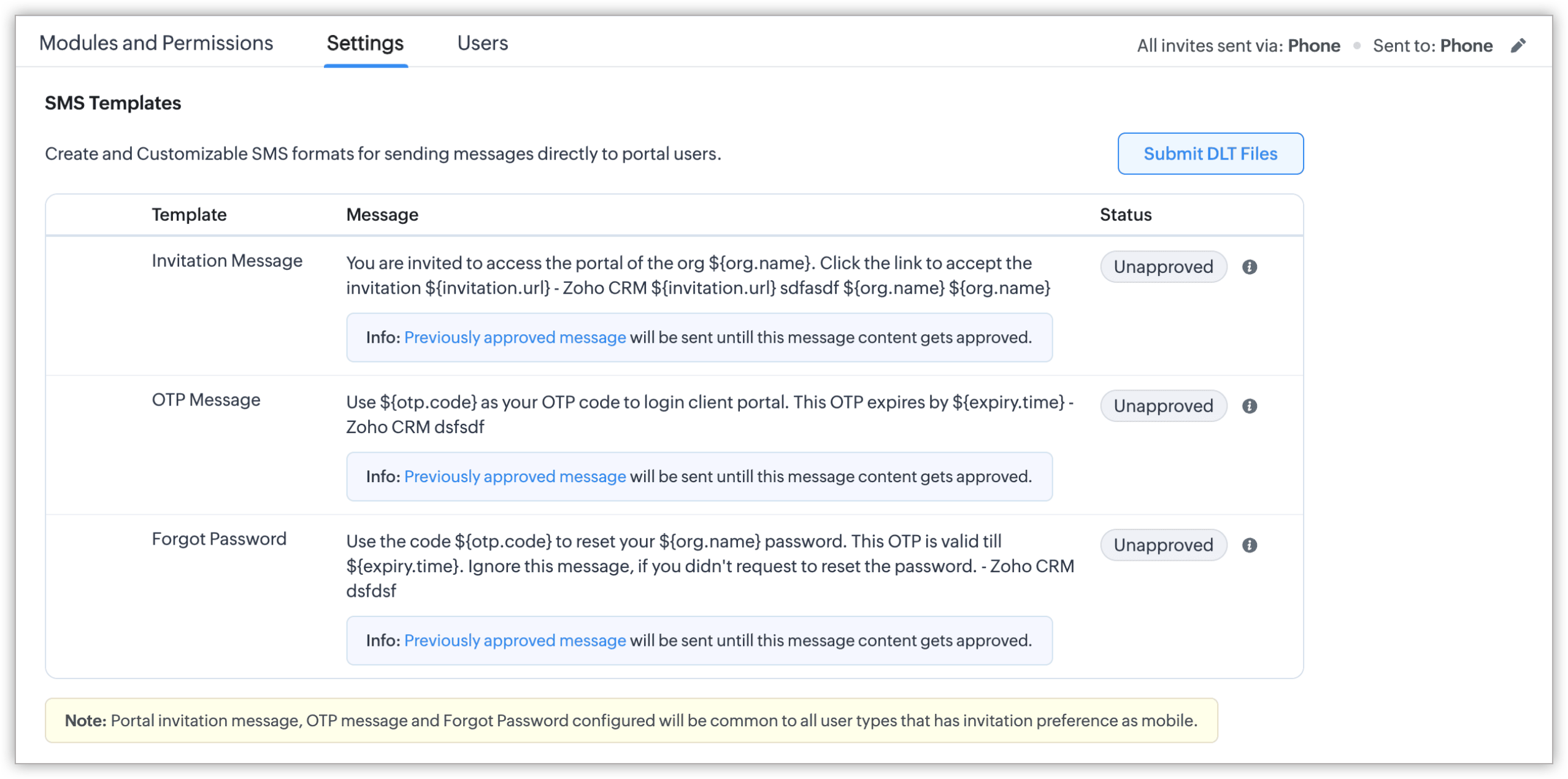1568x779 pixels.
Task: Select the Forgot Password template name
Action: pos(219,540)
